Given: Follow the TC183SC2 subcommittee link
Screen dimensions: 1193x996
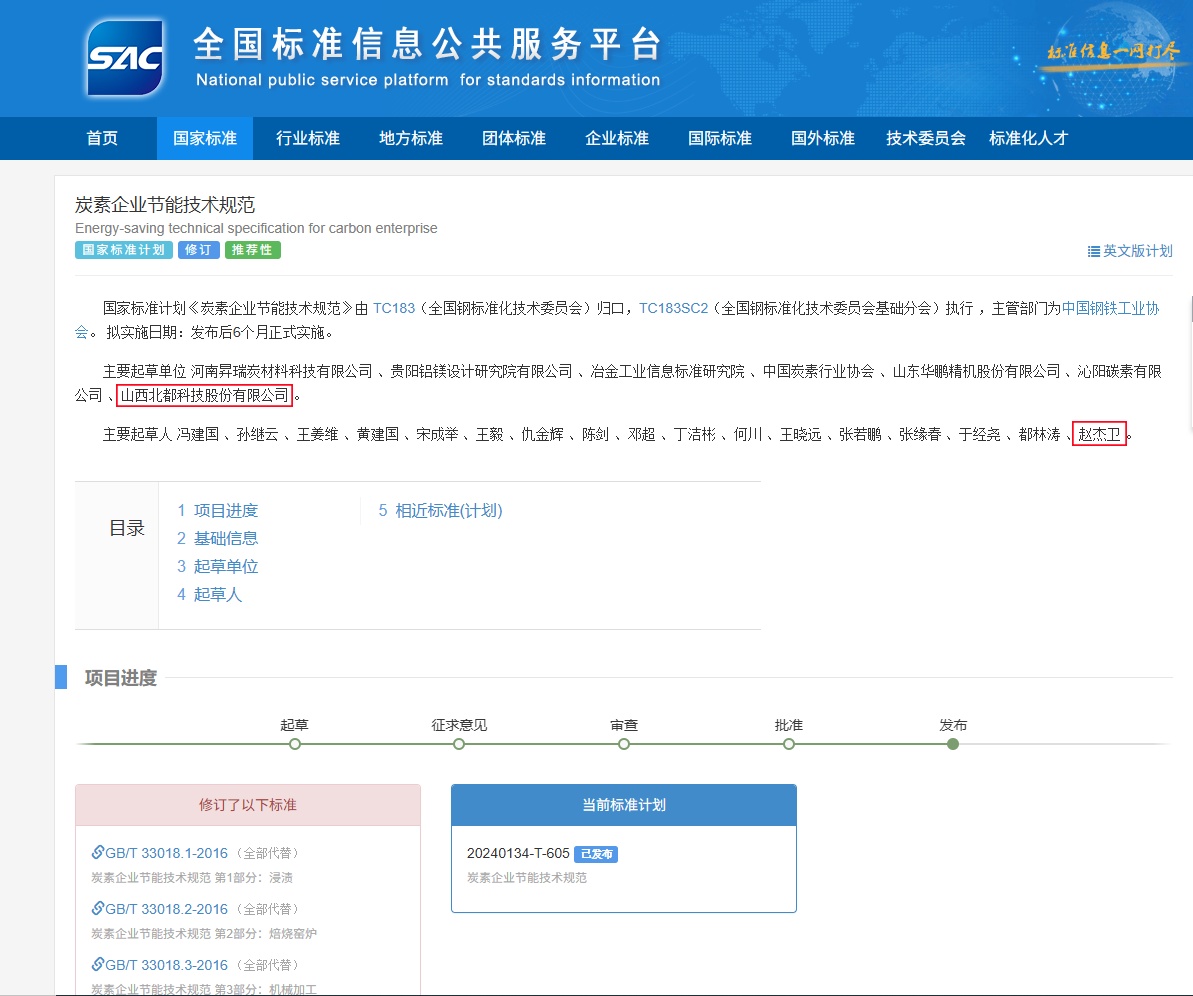Looking at the screenshot, I should [673, 309].
